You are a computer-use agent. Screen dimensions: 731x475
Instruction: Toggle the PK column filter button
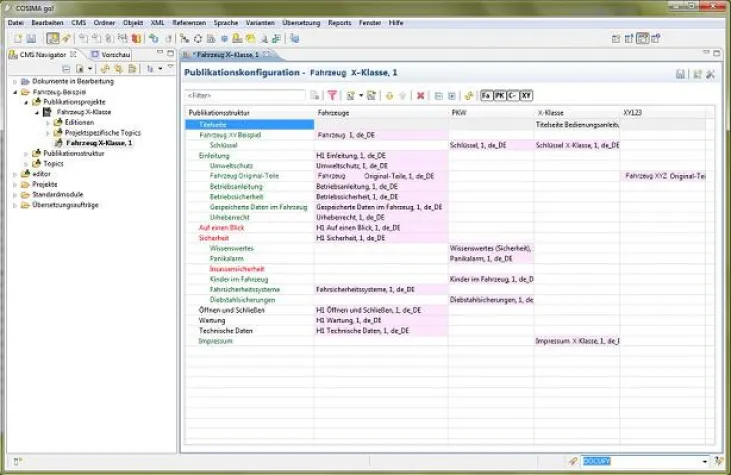point(499,95)
